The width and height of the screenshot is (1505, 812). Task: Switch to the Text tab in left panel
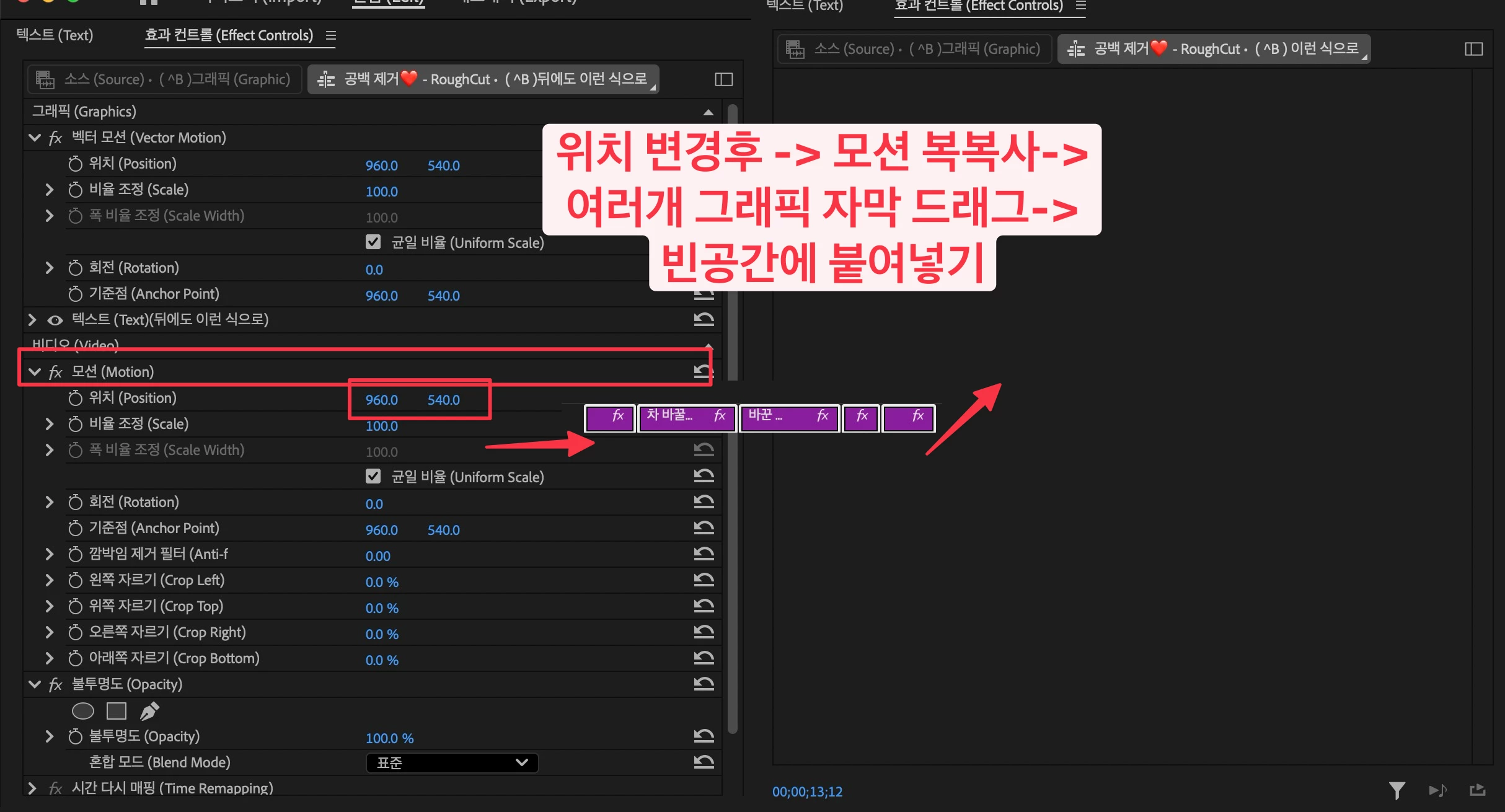coord(55,35)
